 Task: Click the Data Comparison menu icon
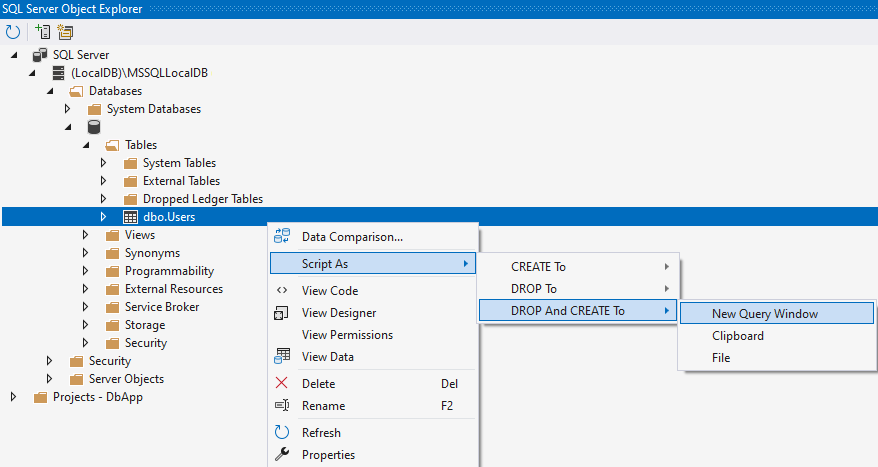click(282, 236)
